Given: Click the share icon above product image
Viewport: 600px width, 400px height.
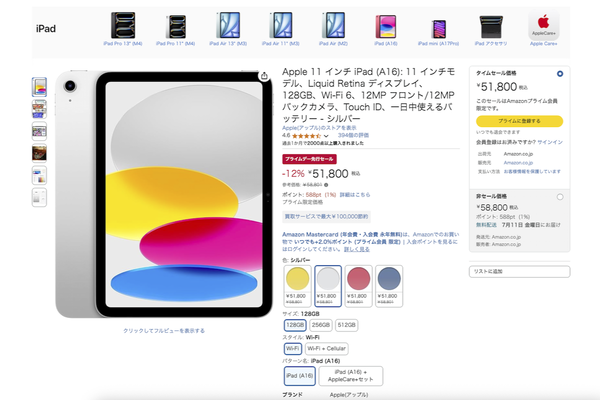Looking at the screenshot, I should (264, 76).
